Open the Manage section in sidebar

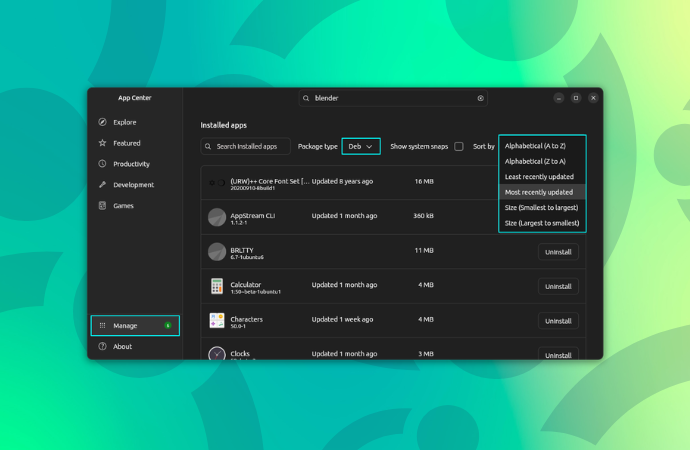click(135, 325)
